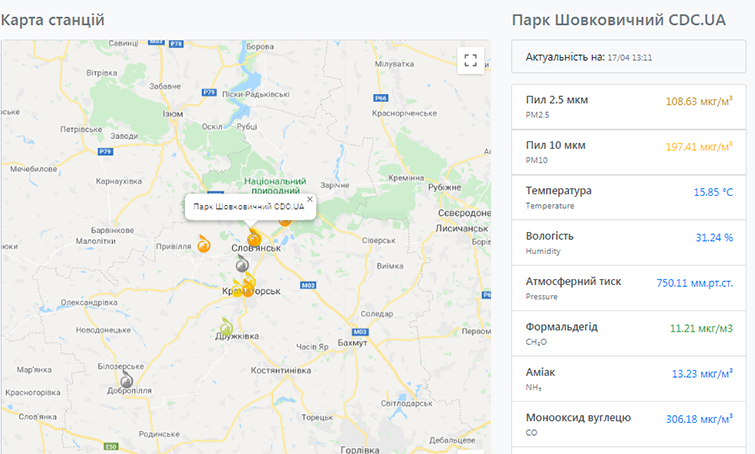Select the gray station marker below Слов'янськ
This screenshot has width=755, height=454.
pos(242,263)
